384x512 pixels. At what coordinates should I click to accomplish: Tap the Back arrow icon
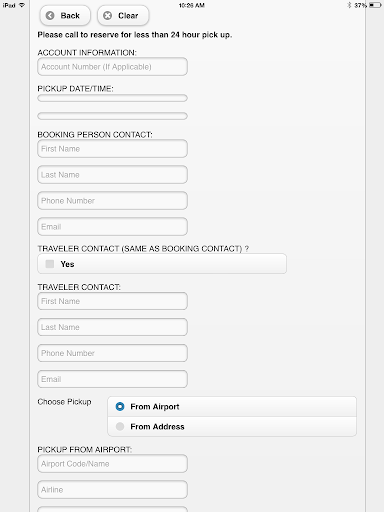click(50, 16)
